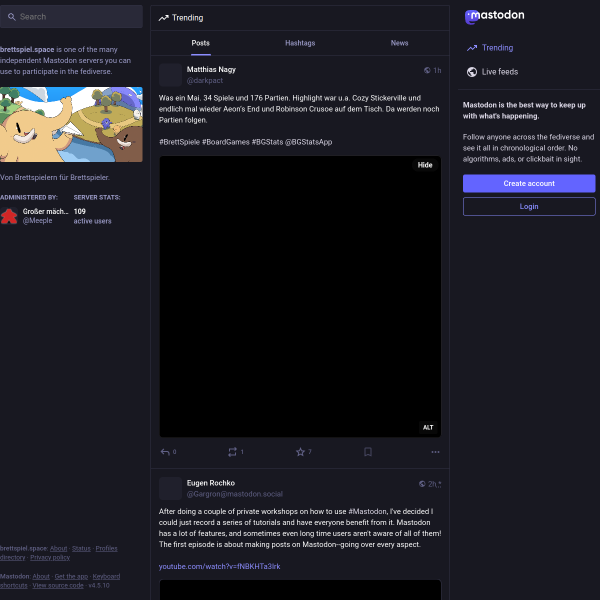Switch to the News tab
Image resolution: width=600 pixels, height=600 pixels.
pos(399,43)
